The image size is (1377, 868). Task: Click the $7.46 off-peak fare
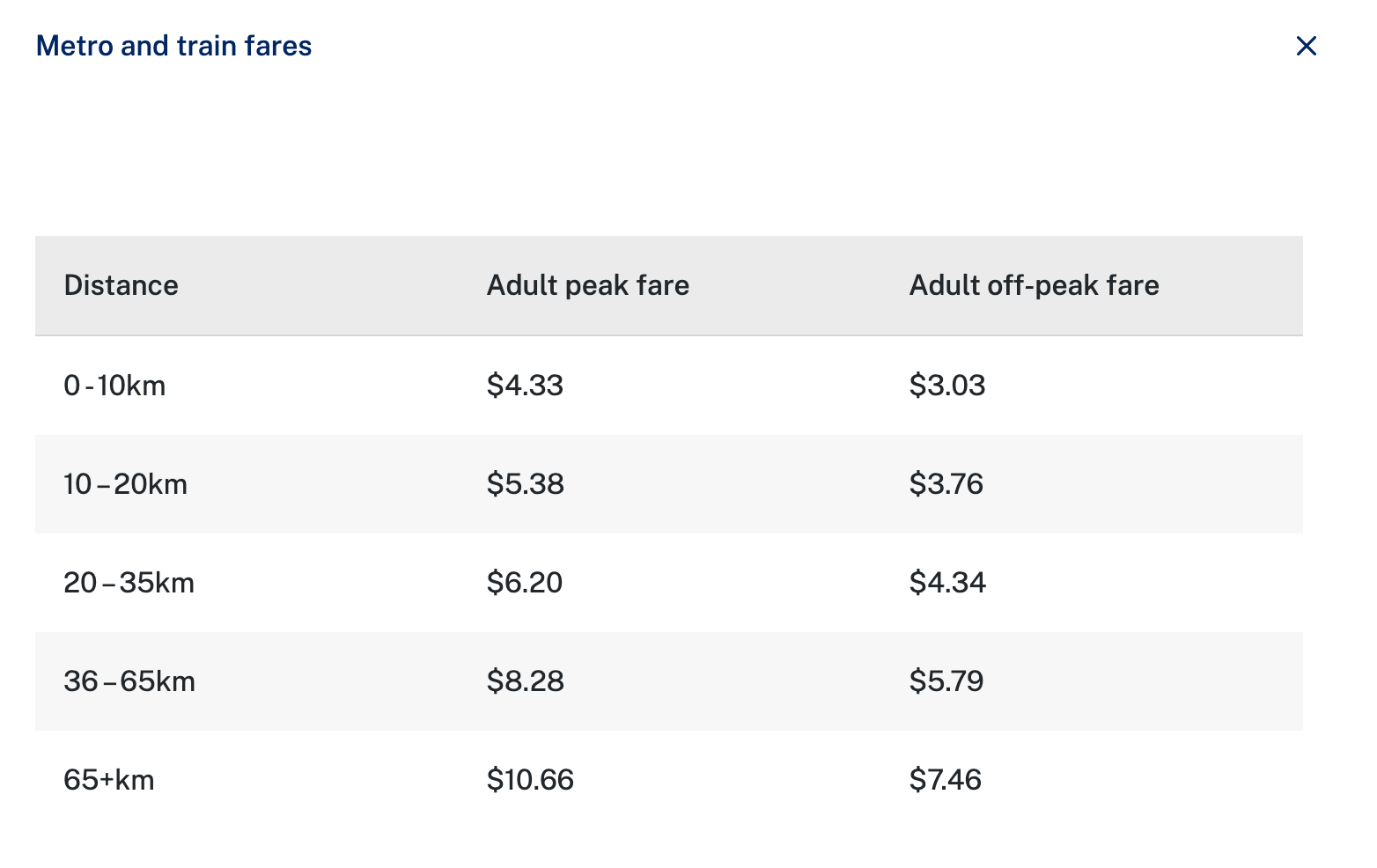[x=946, y=780]
